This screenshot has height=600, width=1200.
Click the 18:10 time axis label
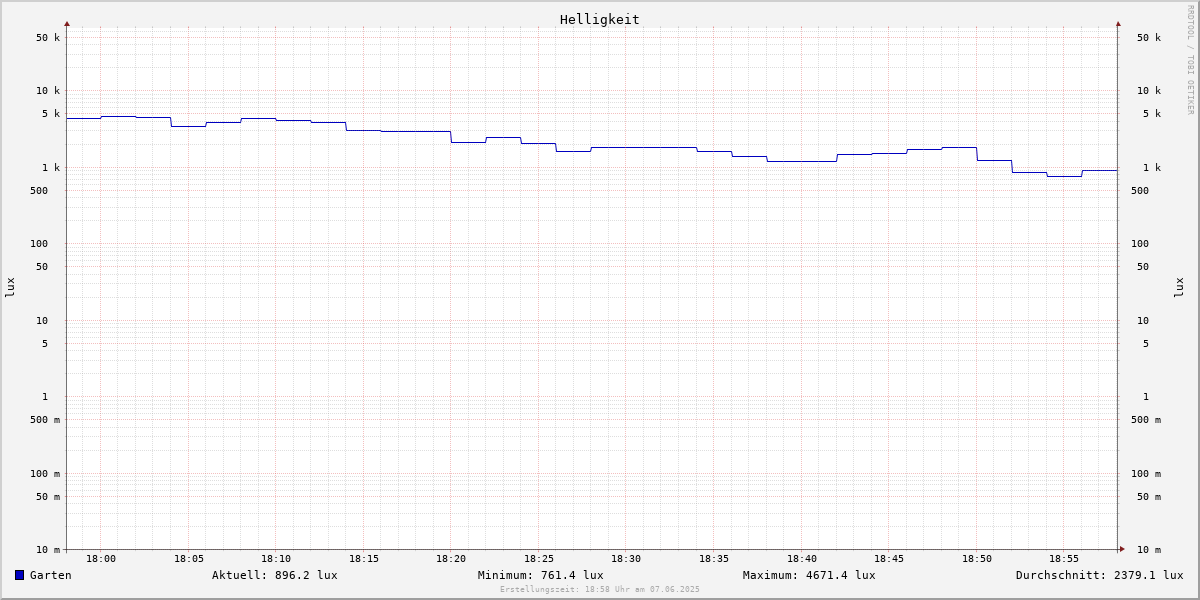[276, 559]
